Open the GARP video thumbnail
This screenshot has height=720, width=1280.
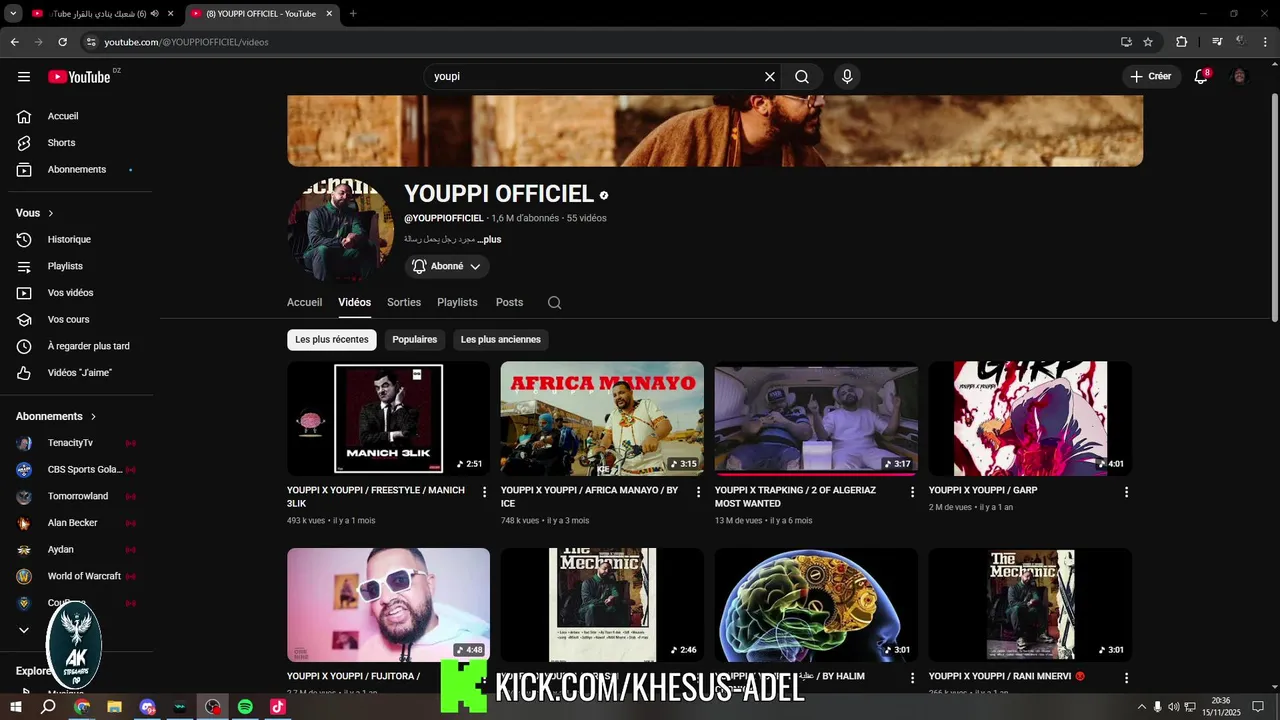pyautogui.click(x=1030, y=418)
